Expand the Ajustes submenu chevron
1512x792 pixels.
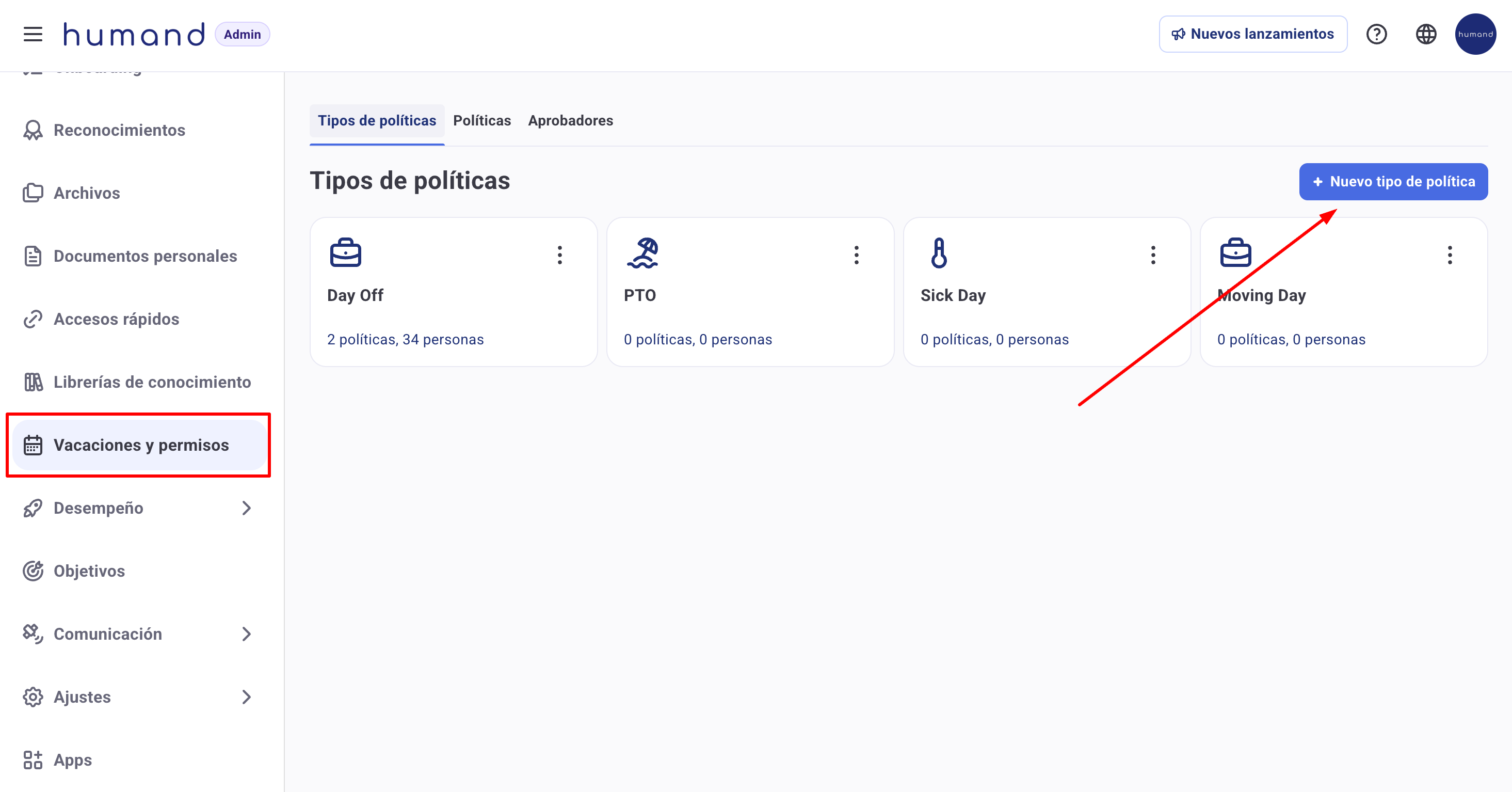click(246, 697)
